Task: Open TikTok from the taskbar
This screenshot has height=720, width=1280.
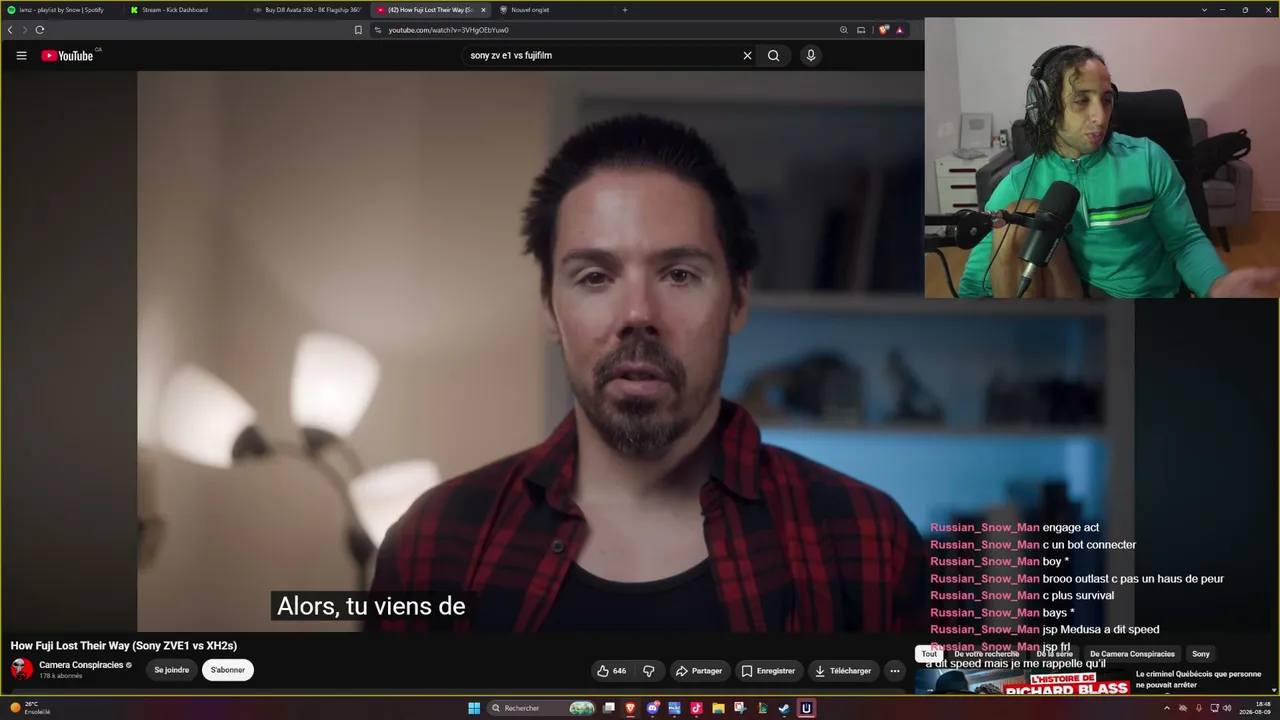Action: pyautogui.click(x=697, y=708)
